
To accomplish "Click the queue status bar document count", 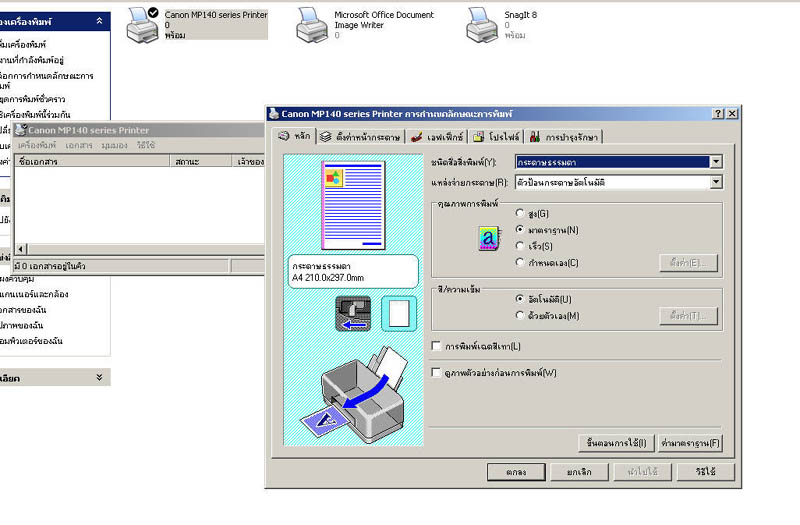I will pos(50,266).
